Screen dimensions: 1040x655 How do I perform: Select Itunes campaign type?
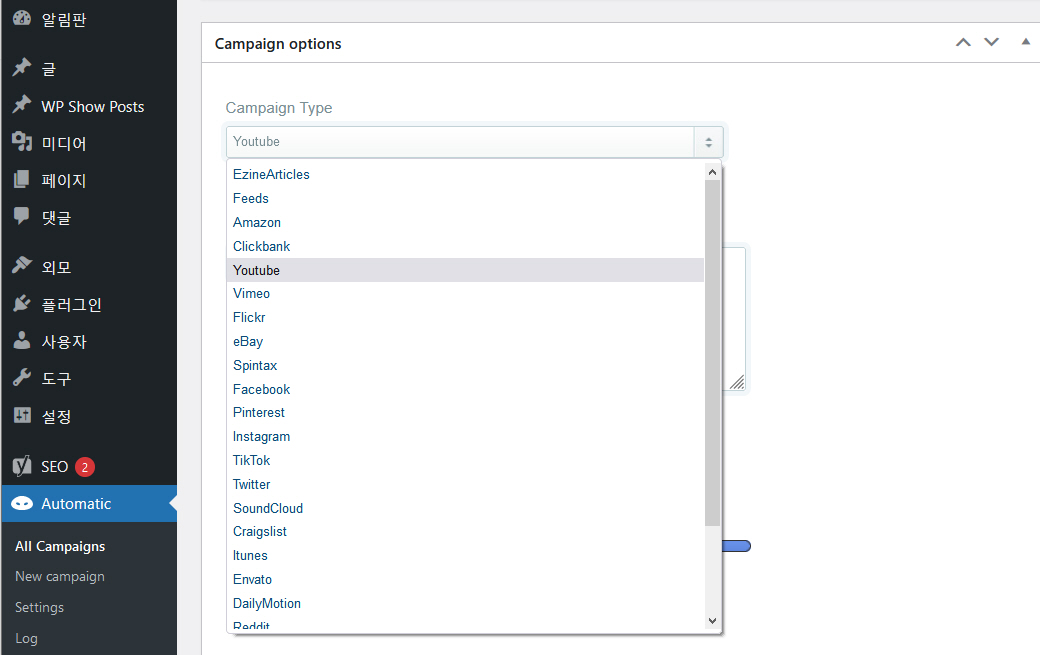465,556
